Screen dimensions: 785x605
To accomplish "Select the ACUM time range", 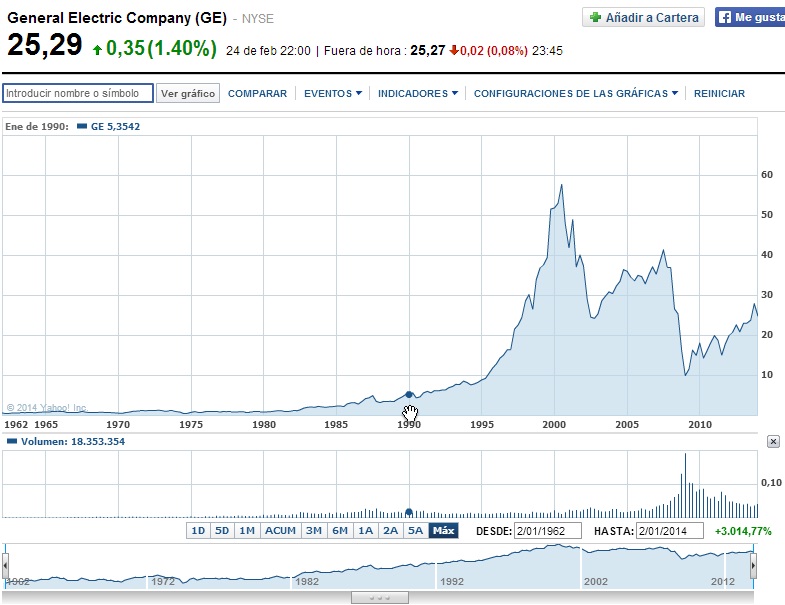I will (x=280, y=530).
